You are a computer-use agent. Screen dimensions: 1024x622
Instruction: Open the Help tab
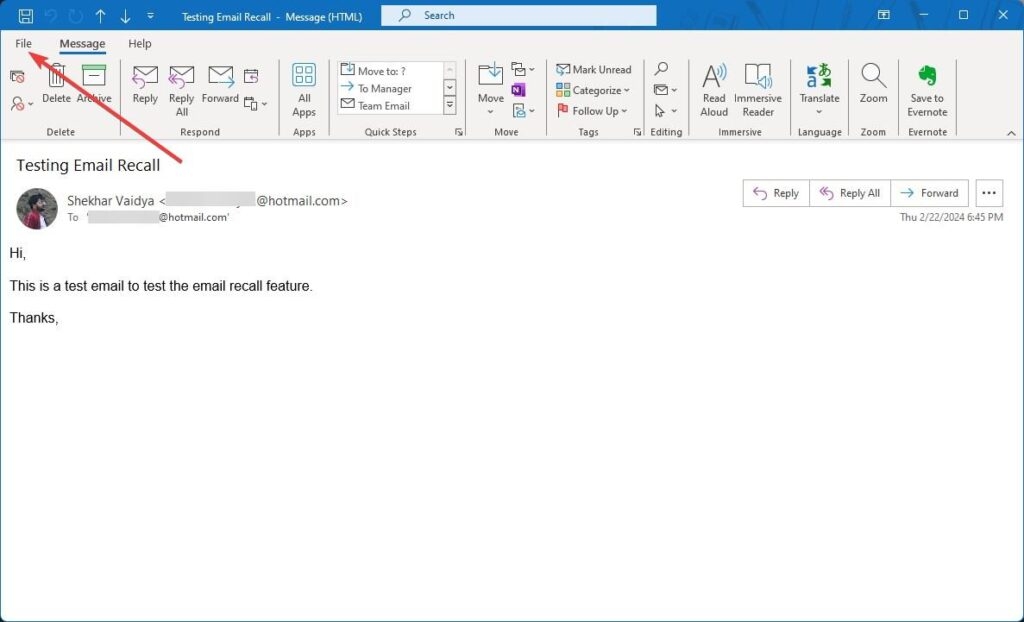coord(140,44)
